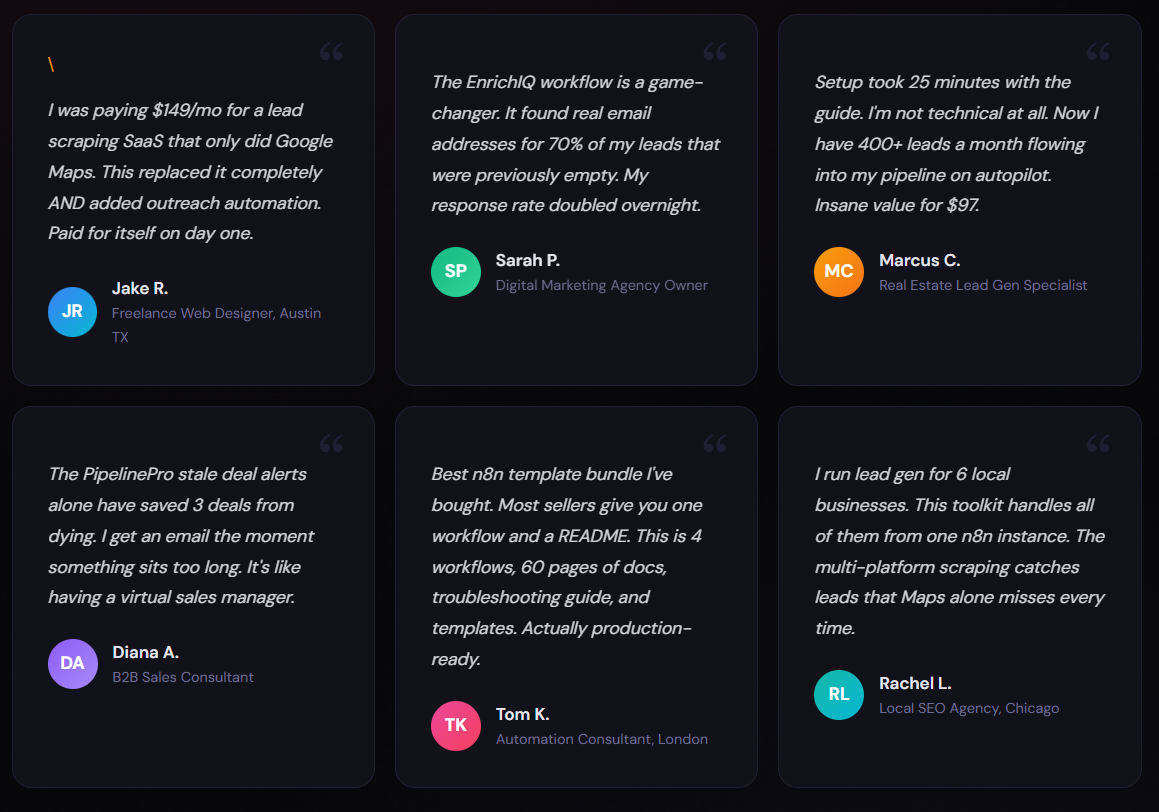
Task: Click Marcus C.'s orange MC avatar
Action: point(839,271)
